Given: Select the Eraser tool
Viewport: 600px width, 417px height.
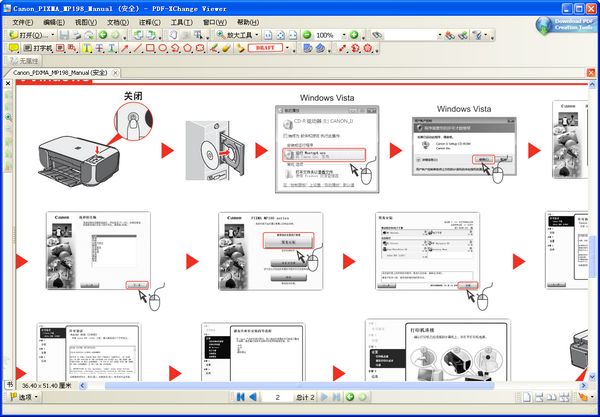Looking at the screenshot, I should point(227,48).
